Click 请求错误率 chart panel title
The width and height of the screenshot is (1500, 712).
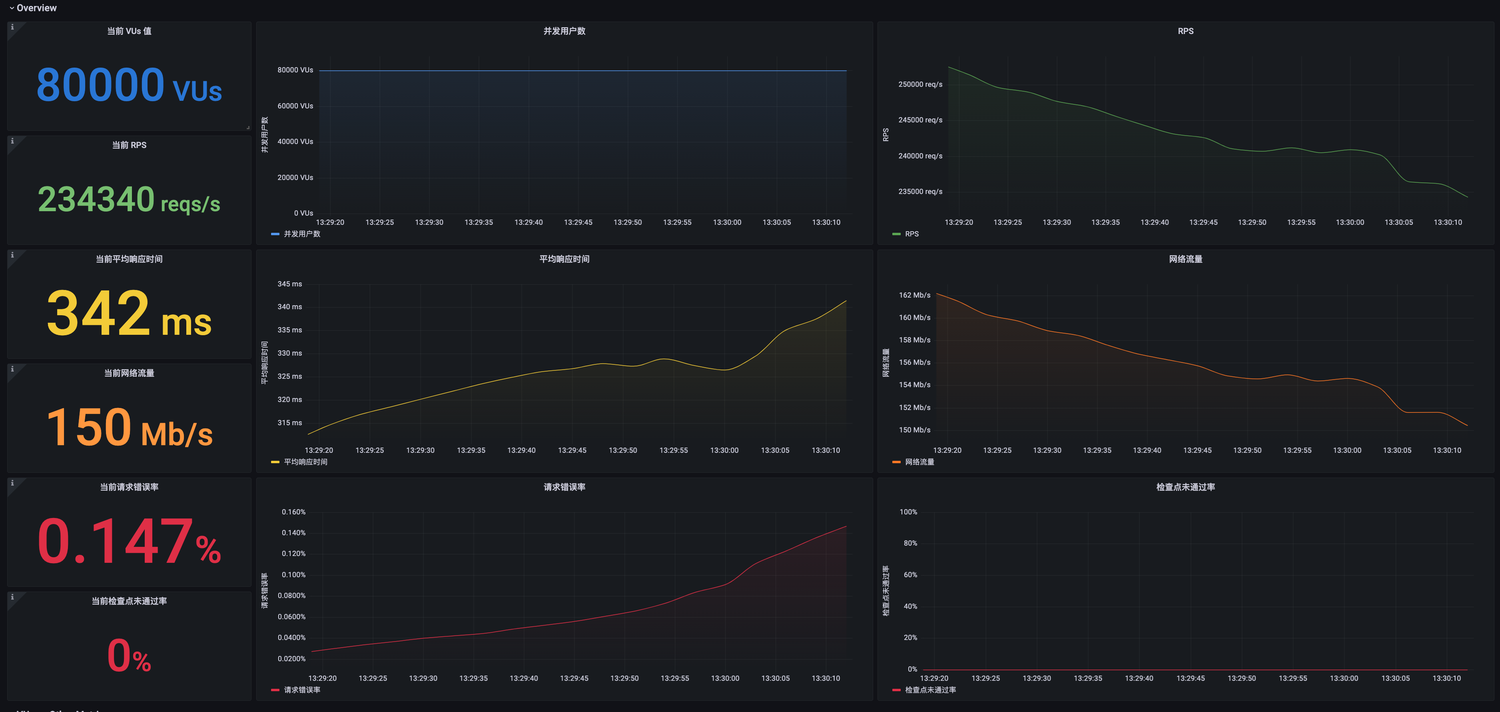(x=564, y=487)
